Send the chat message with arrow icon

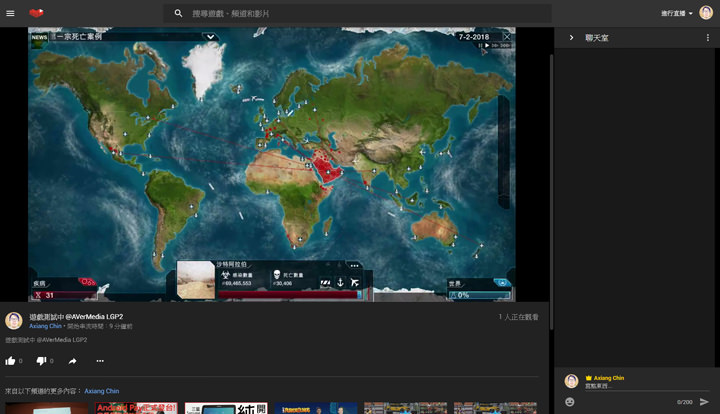[x=704, y=402]
